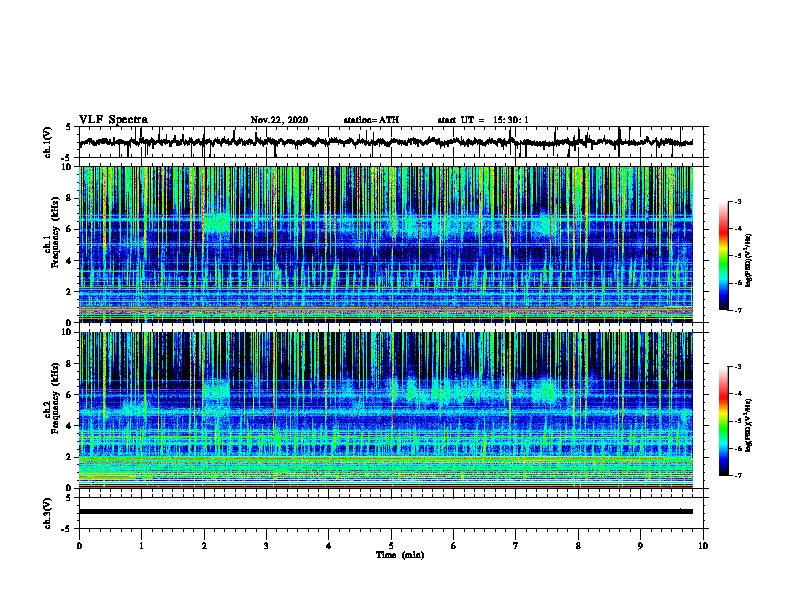Click the time axis tick label "3"
792x612 pixels.
pos(266,546)
